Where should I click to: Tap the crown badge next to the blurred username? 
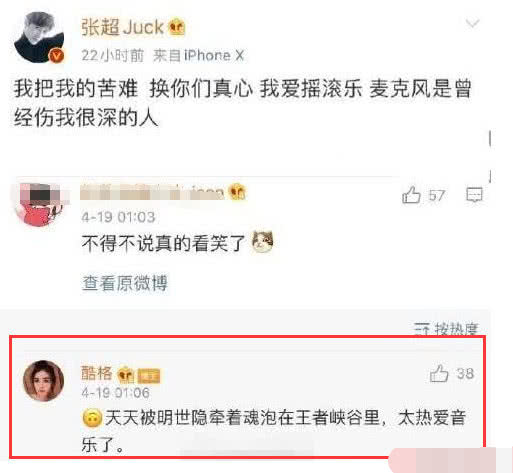click(x=237, y=192)
